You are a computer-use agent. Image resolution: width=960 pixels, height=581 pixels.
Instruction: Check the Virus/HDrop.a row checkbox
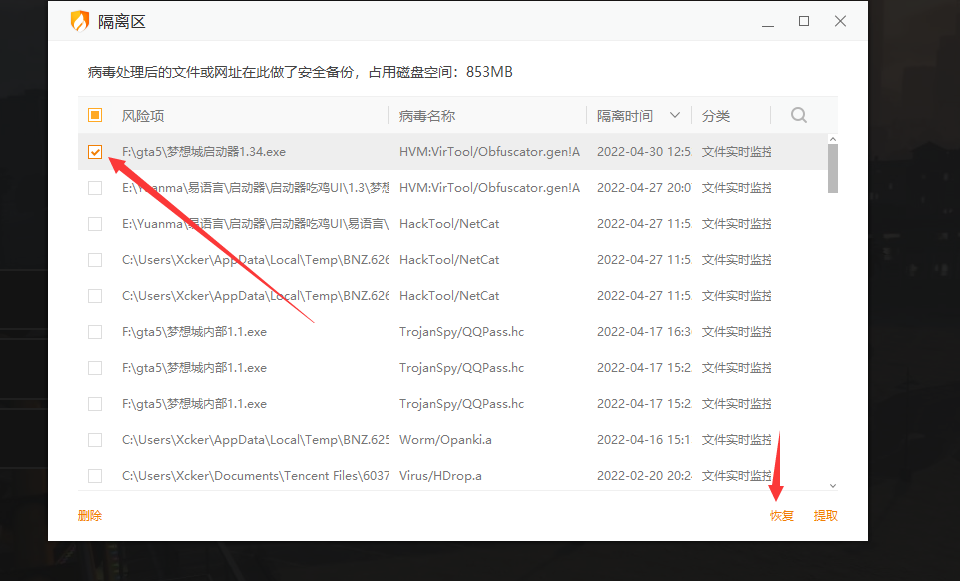(x=95, y=476)
